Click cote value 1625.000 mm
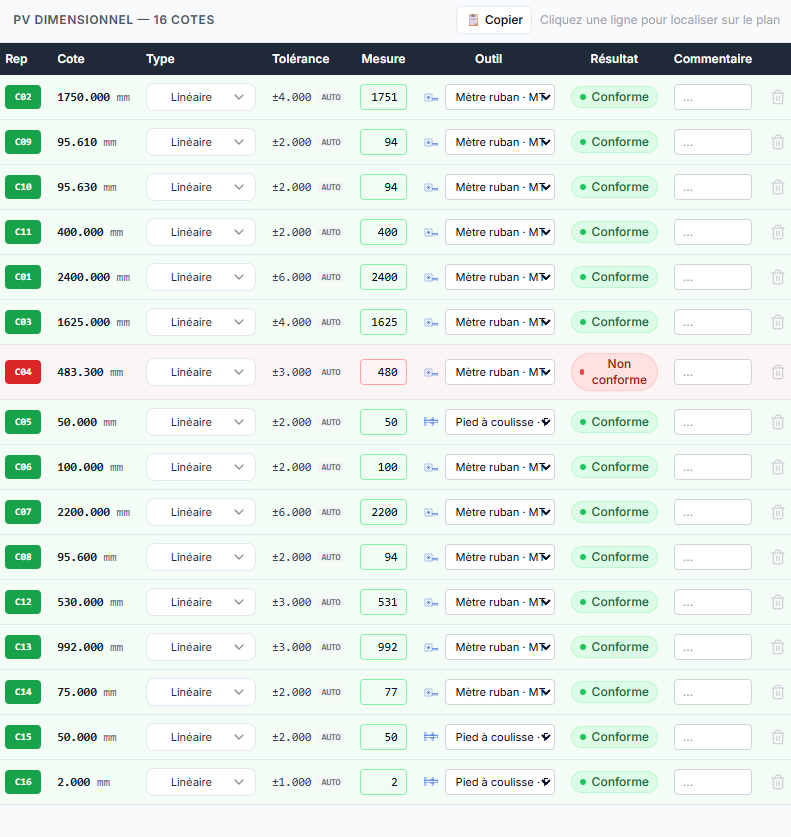This screenshot has width=791, height=837. coord(93,322)
